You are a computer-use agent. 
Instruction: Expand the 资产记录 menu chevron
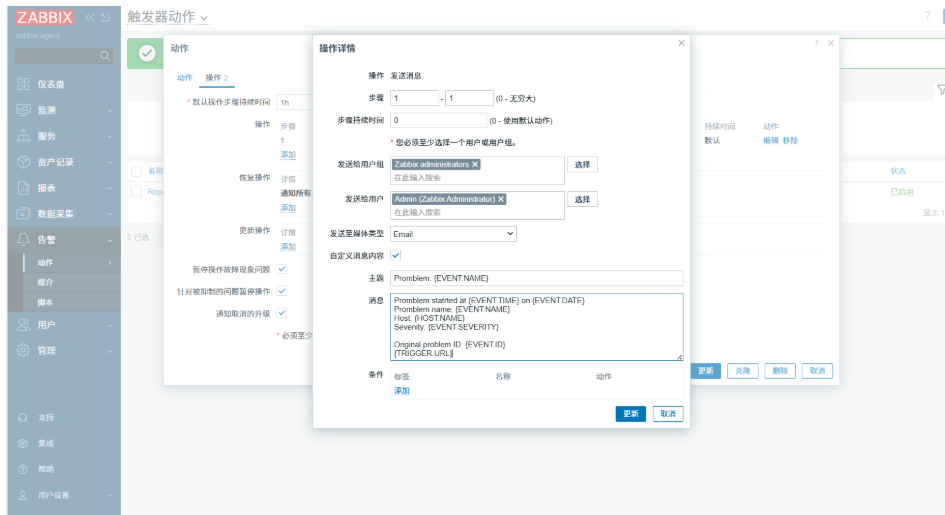[x=110, y=162]
